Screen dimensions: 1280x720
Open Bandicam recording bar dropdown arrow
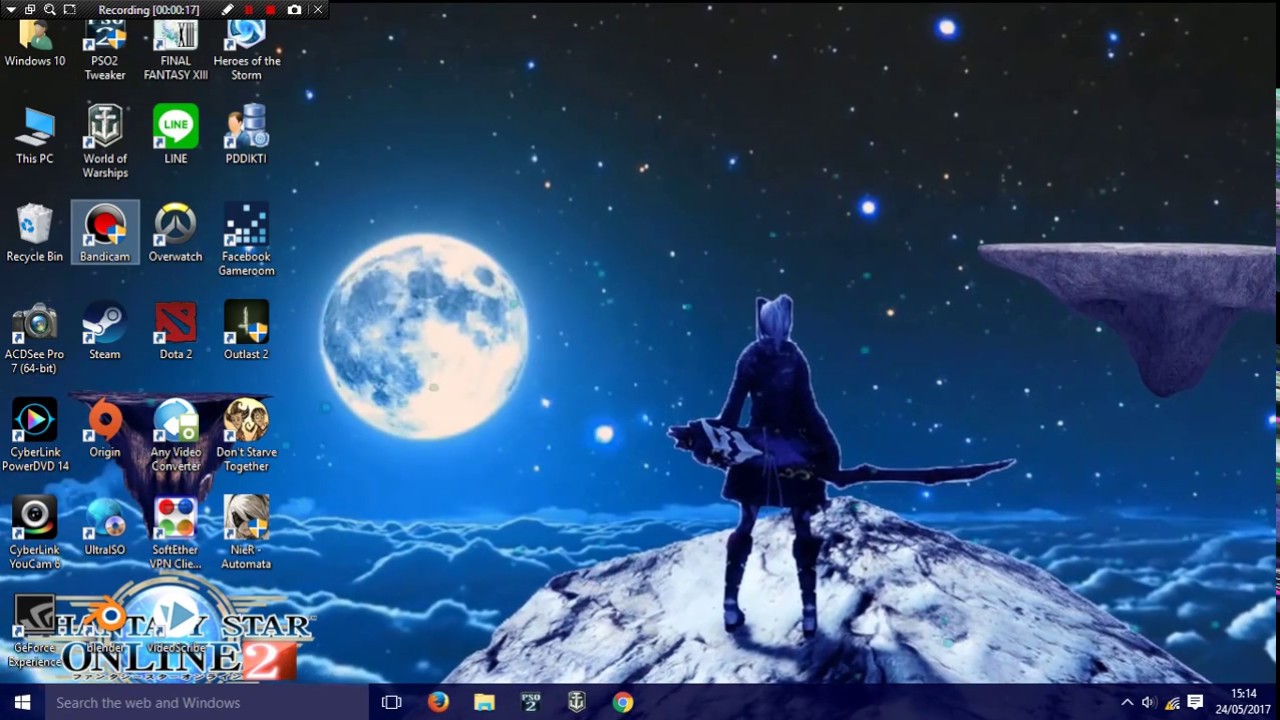9,10
